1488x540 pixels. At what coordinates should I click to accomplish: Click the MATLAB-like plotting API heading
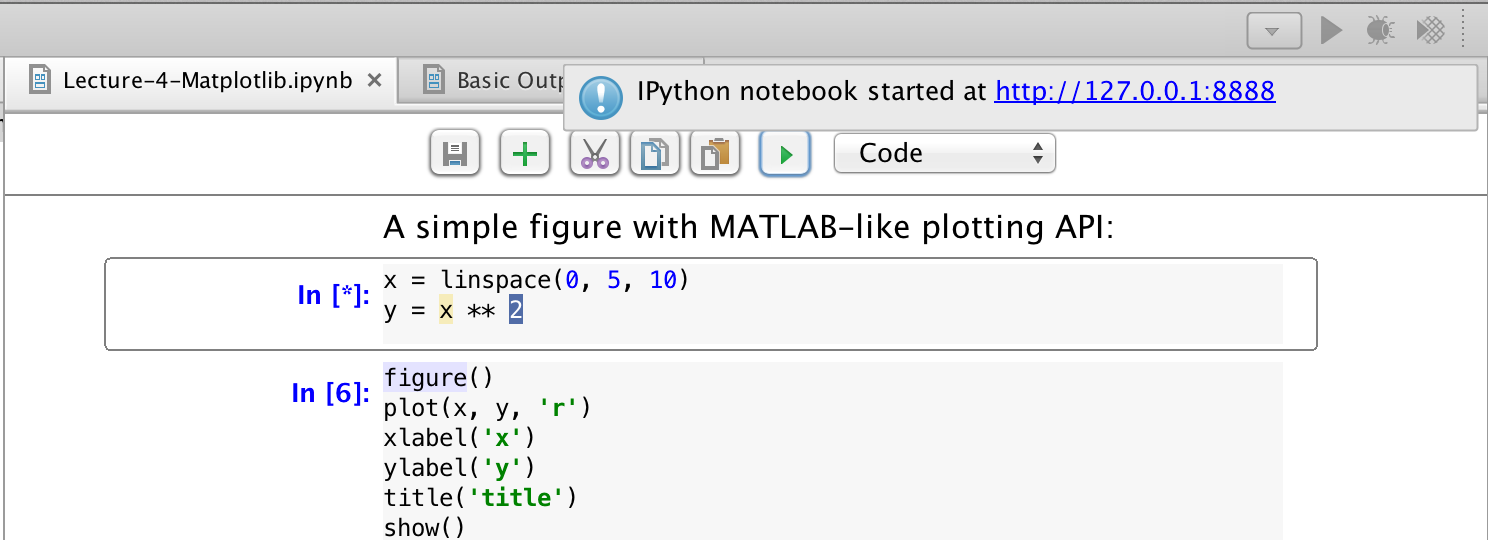pos(748,227)
